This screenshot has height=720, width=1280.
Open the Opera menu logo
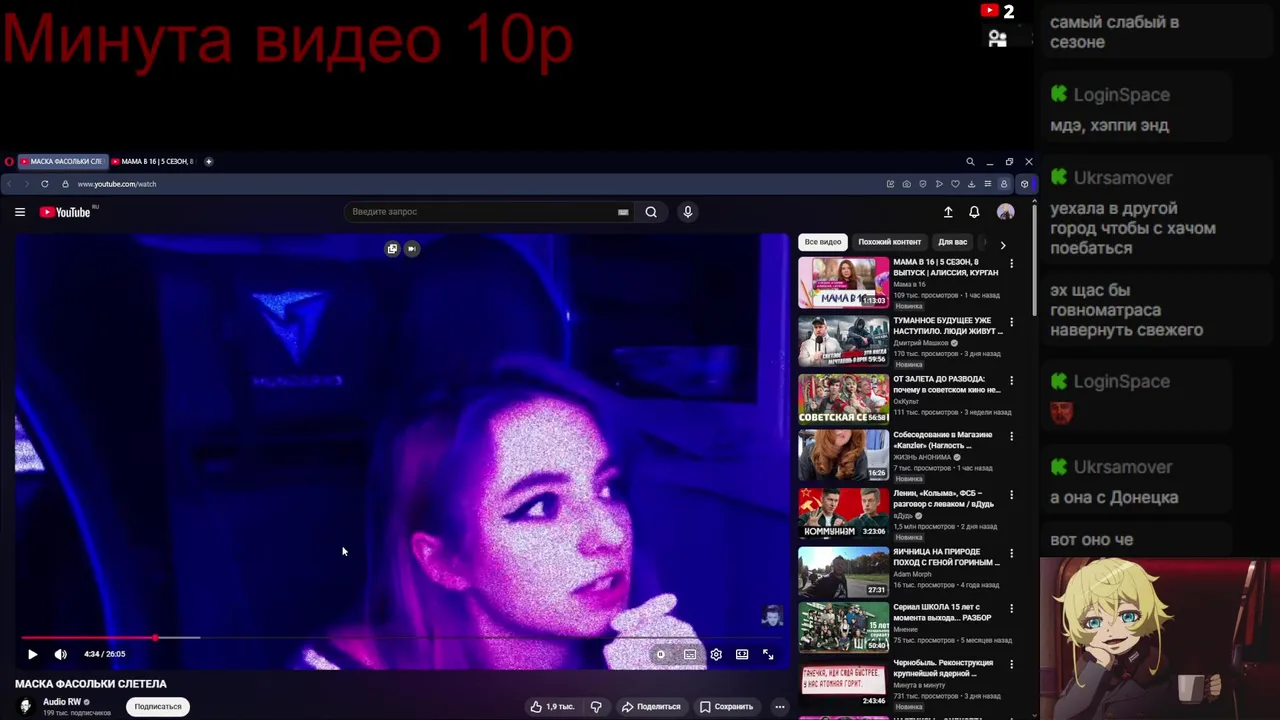[9, 161]
